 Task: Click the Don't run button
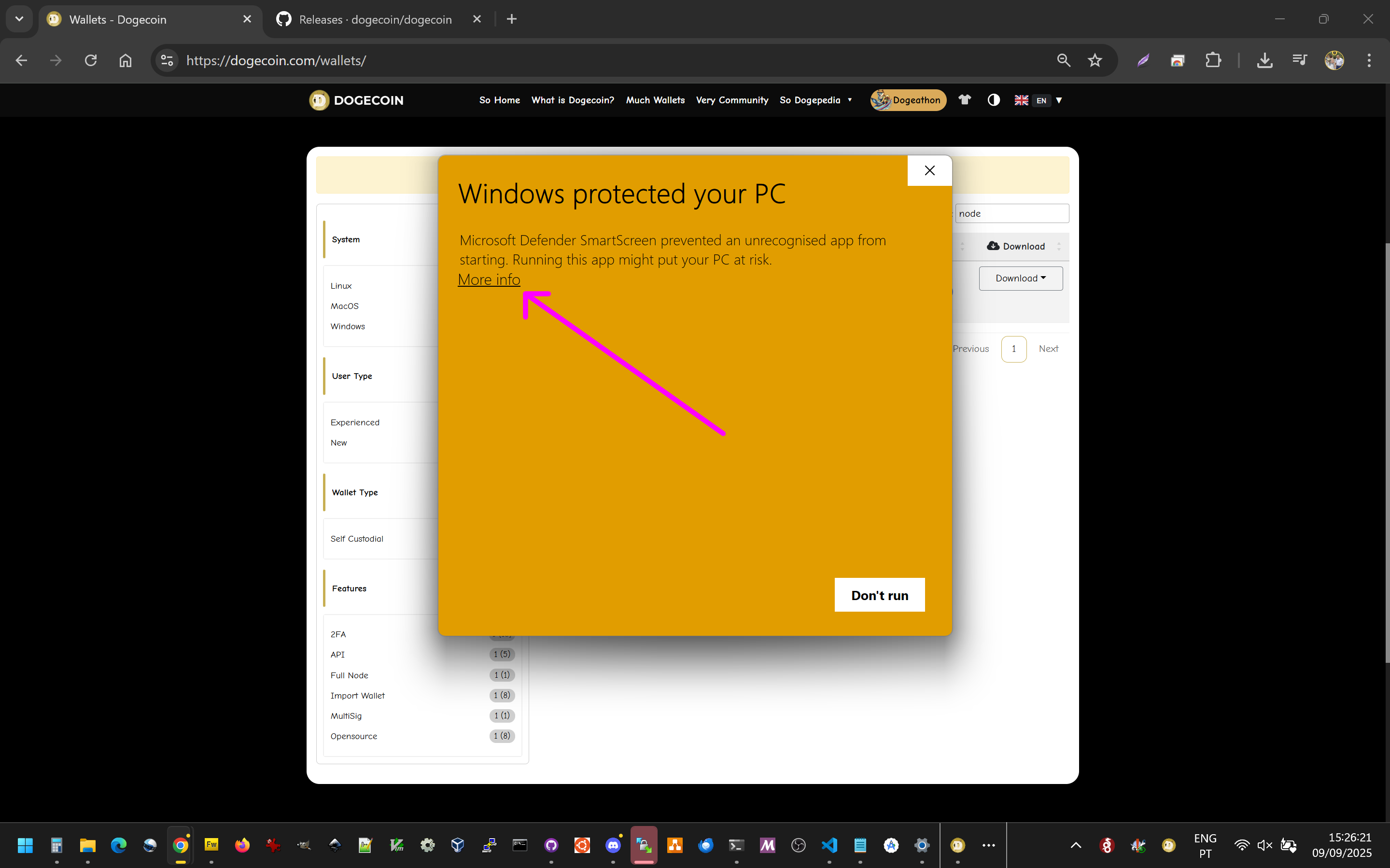pyautogui.click(x=879, y=595)
